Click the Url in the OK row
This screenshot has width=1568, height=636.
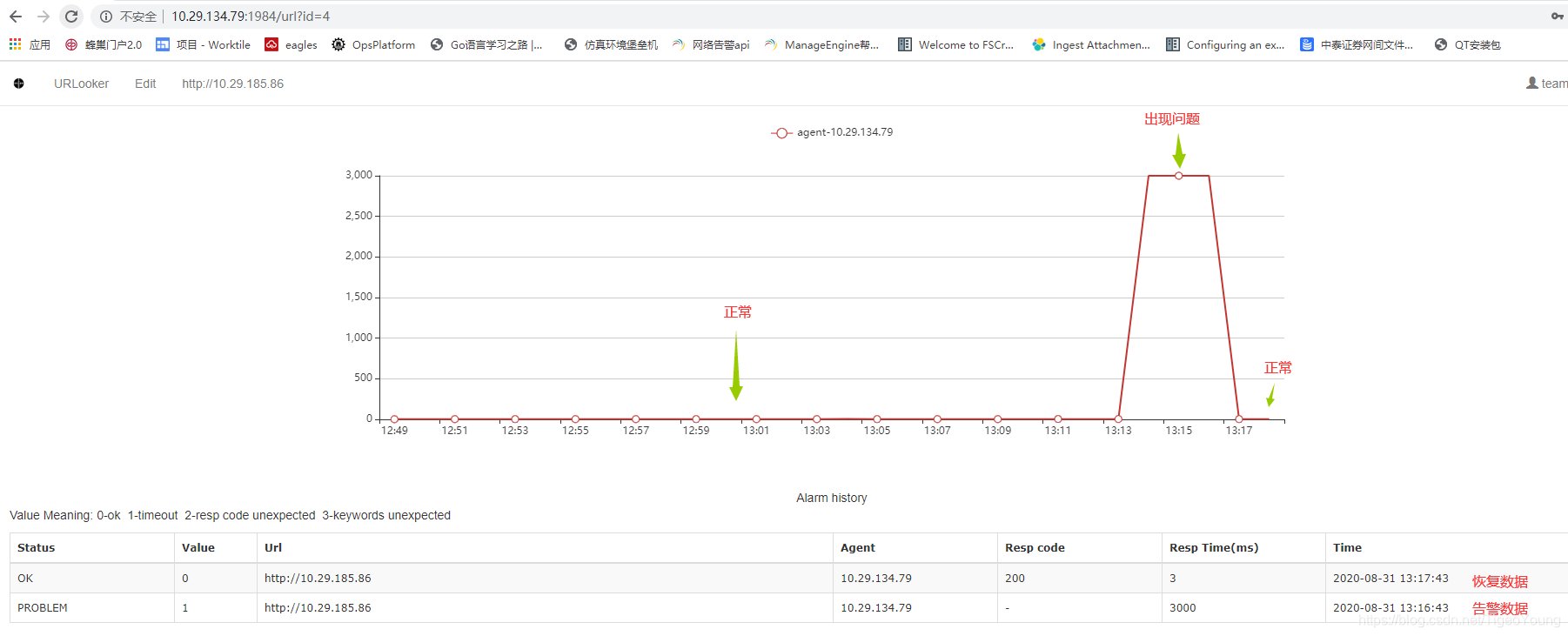(318, 579)
